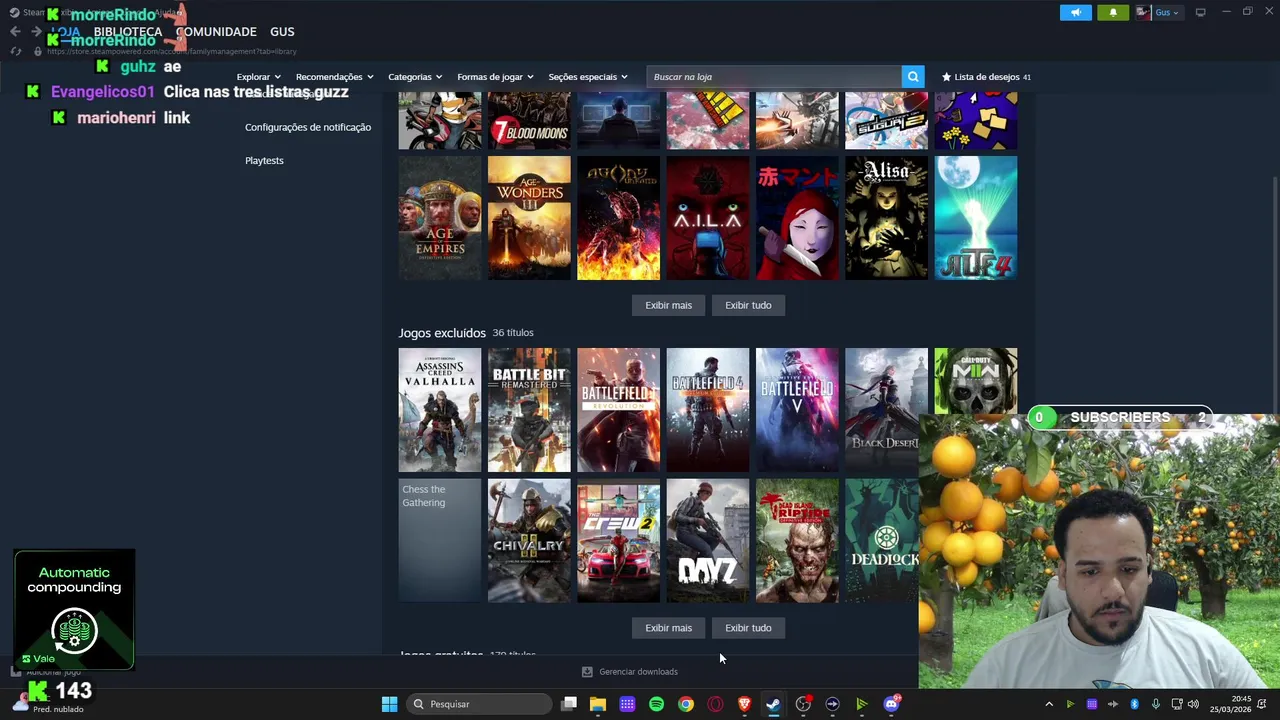Open the Age of Wonders III cover
This screenshot has height=720, width=1280.
[x=529, y=218]
